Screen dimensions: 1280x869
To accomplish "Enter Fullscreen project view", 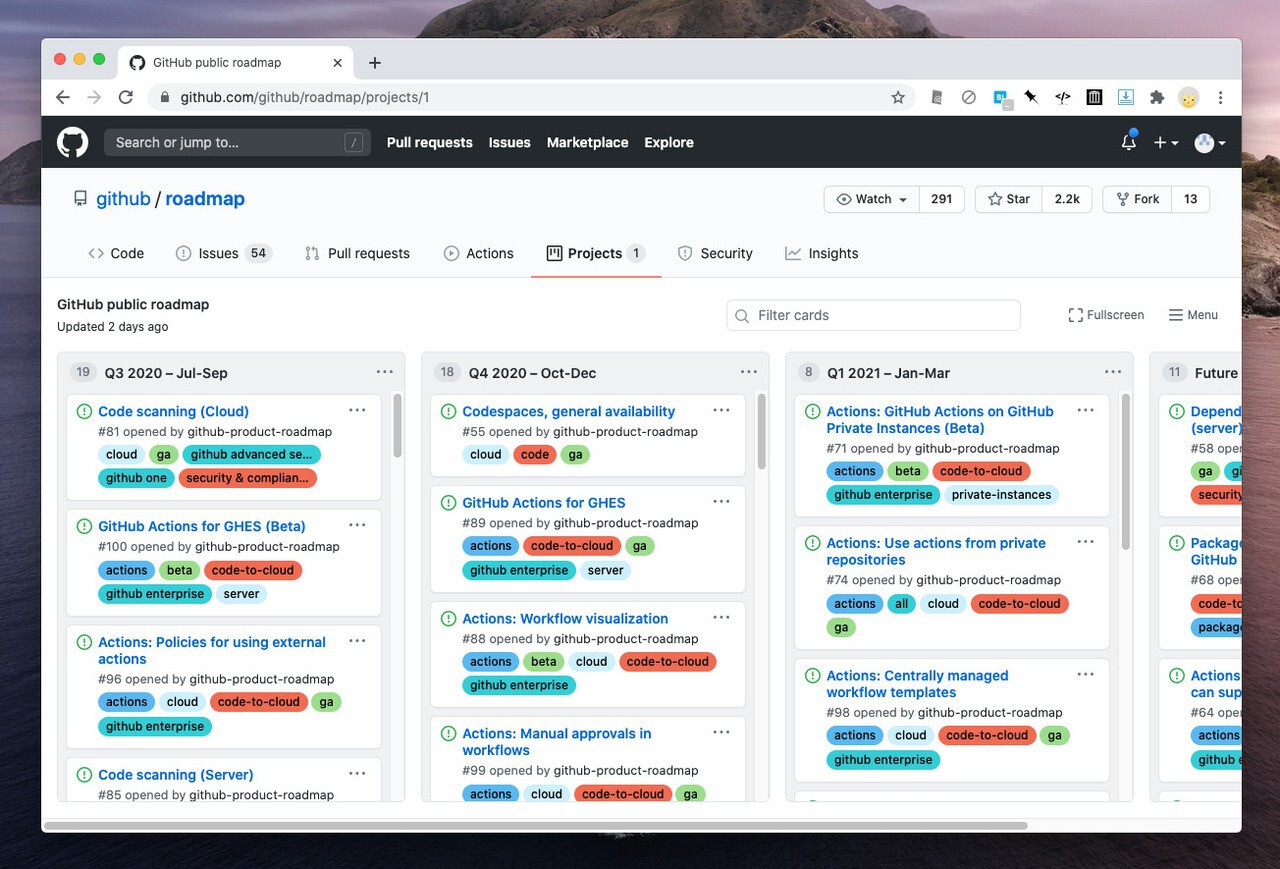I will click(x=1106, y=315).
